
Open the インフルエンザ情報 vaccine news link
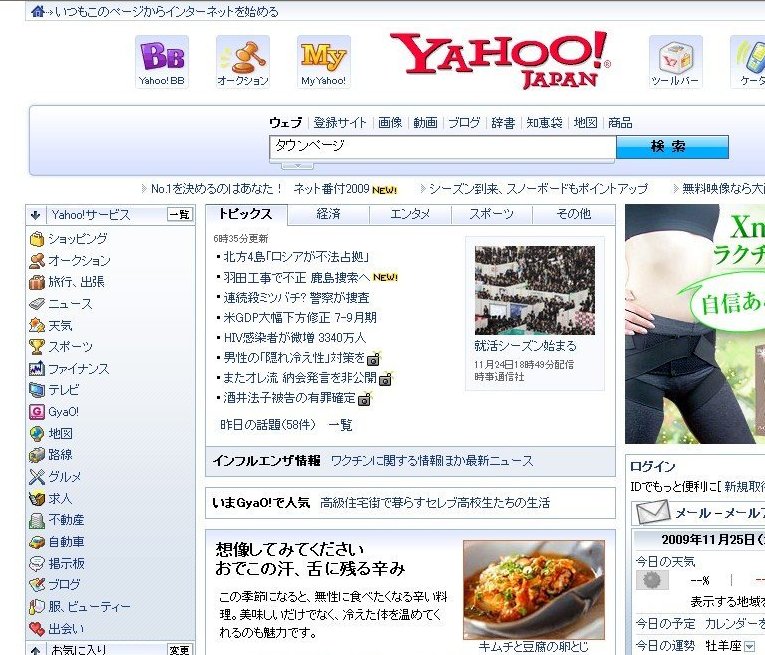[432, 461]
